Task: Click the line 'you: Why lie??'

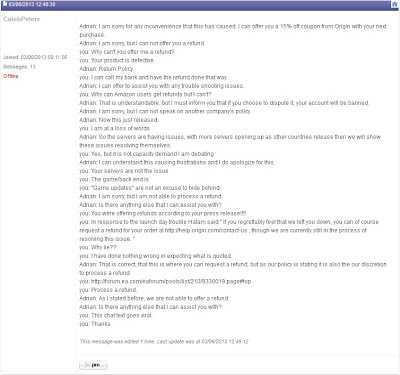Action: click(98, 247)
